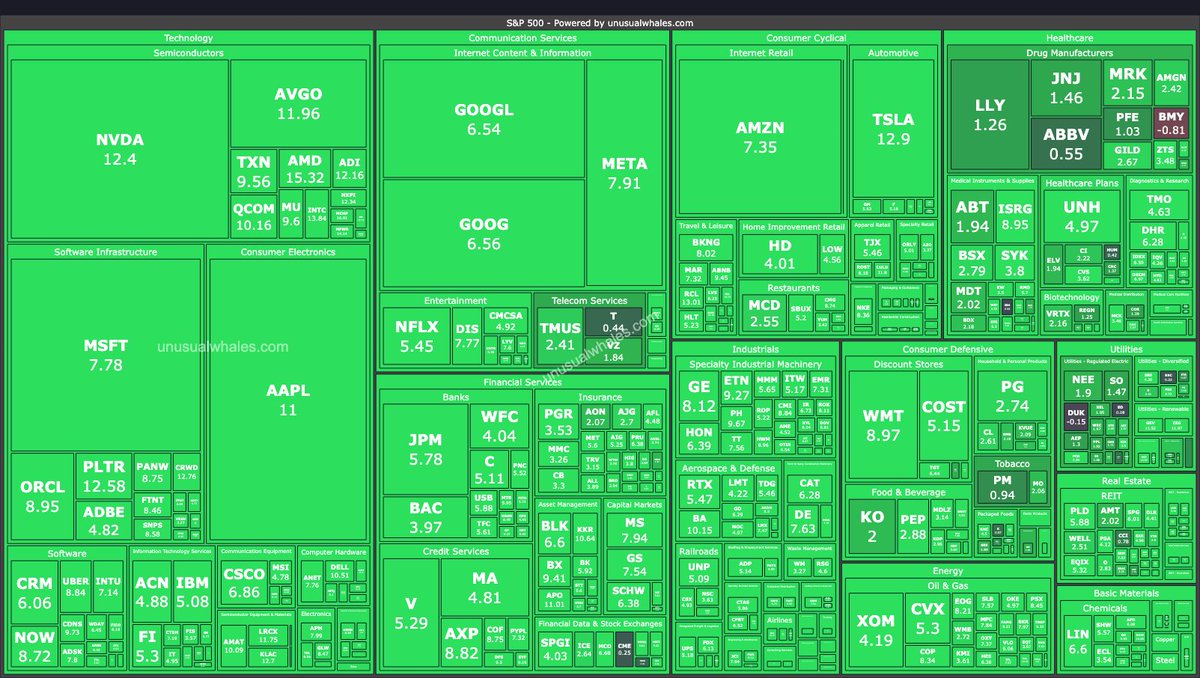Screen dimensions: 1200x678
Task: Click the HD tile showing 4.01
Action: coord(780,256)
